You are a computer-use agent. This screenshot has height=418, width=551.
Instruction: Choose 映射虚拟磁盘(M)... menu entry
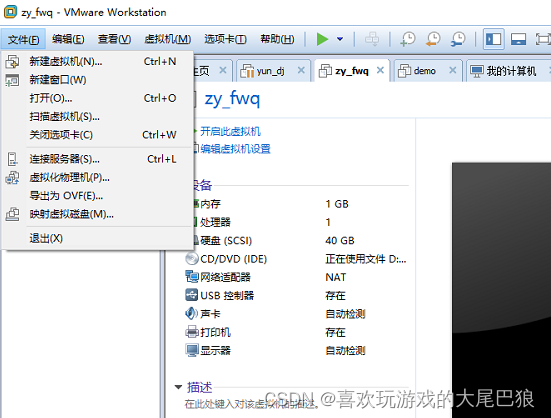[97, 214]
